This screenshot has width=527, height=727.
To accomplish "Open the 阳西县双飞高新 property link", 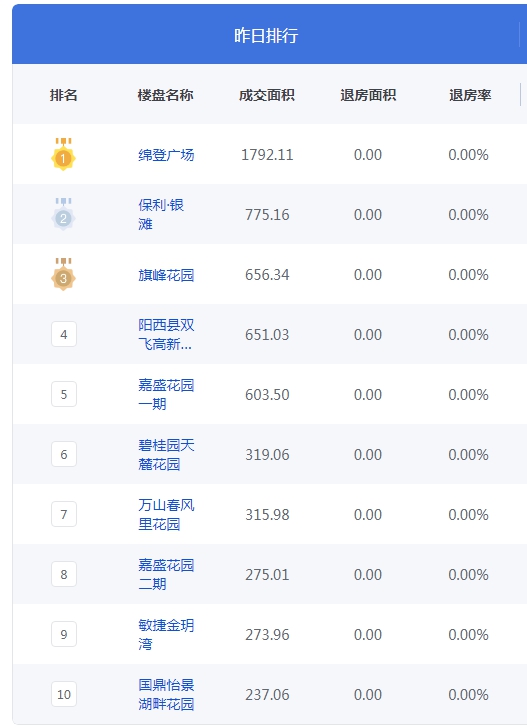I will point(166,334).
